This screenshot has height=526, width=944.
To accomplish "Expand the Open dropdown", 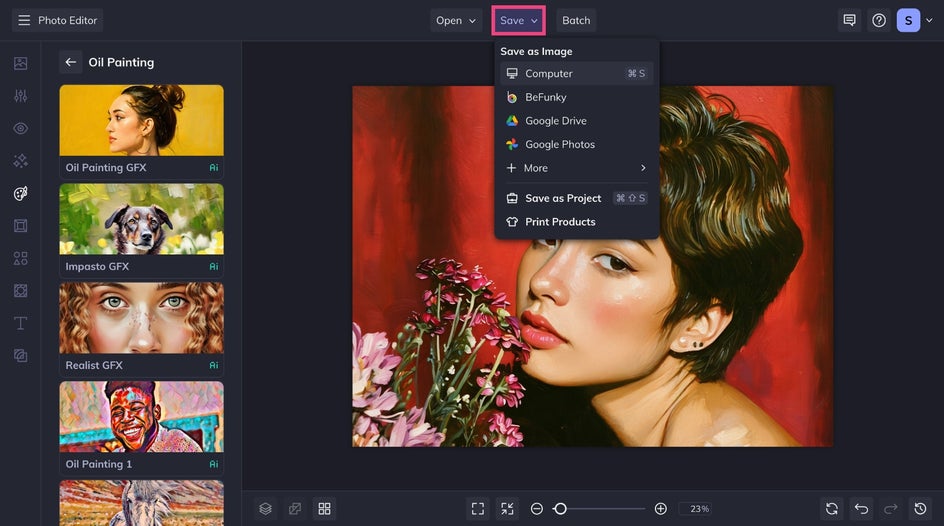I will (x=456, y=20).
